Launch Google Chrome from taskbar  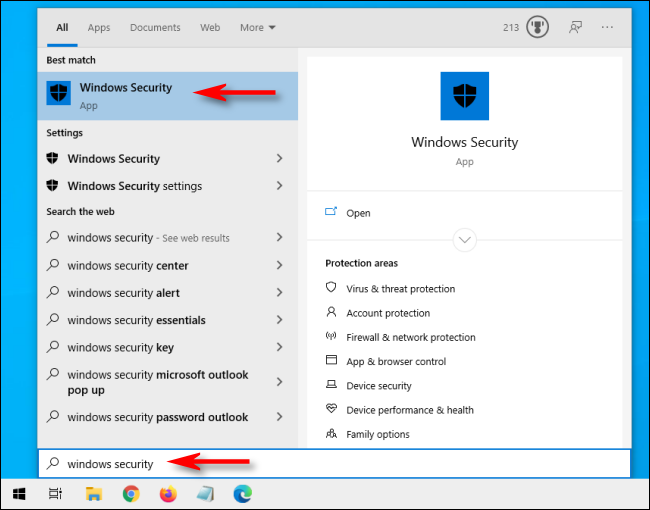(130, 493)
